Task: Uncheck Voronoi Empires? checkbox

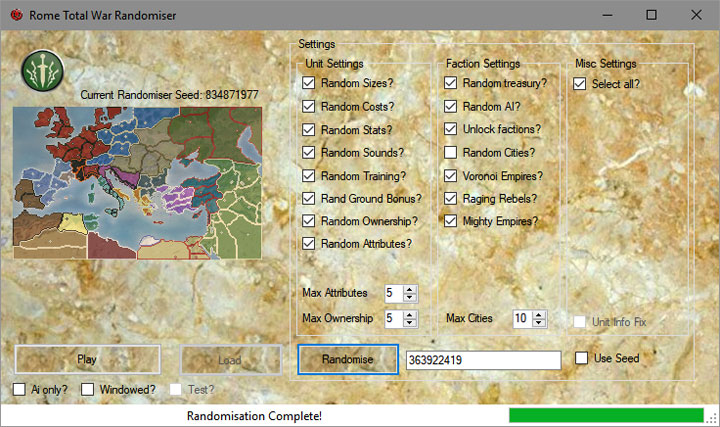Action: (450, 176)
